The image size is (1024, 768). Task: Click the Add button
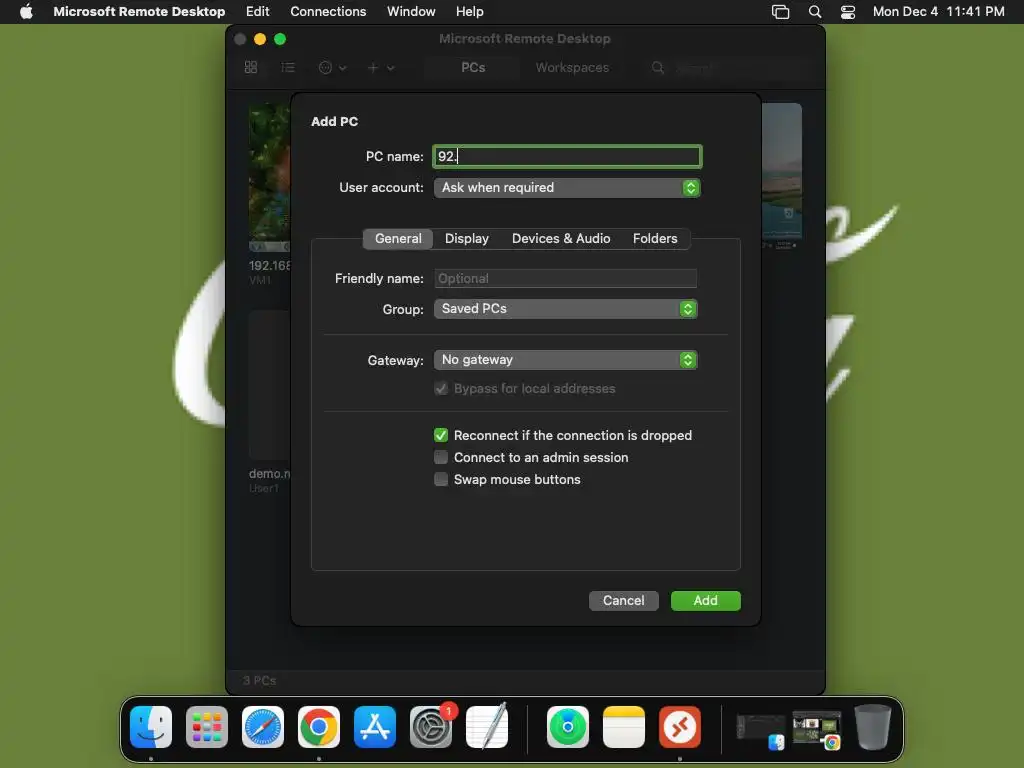pyautogui.click(x=705, y=600)
